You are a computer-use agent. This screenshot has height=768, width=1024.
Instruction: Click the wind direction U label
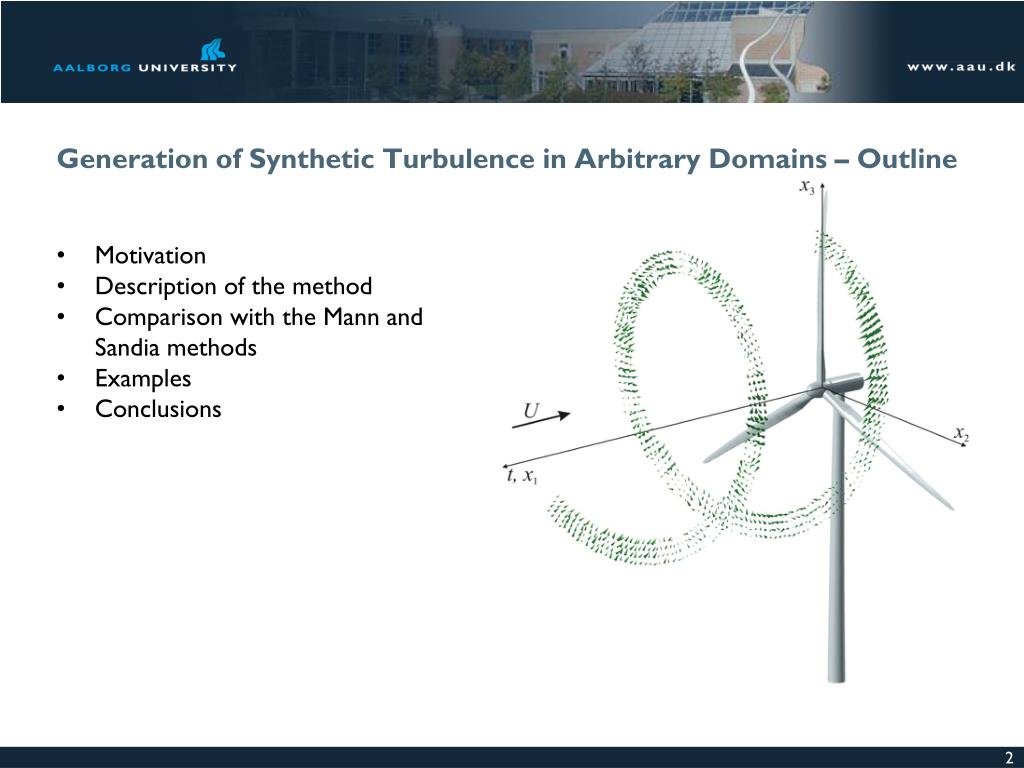pos(531,411)
